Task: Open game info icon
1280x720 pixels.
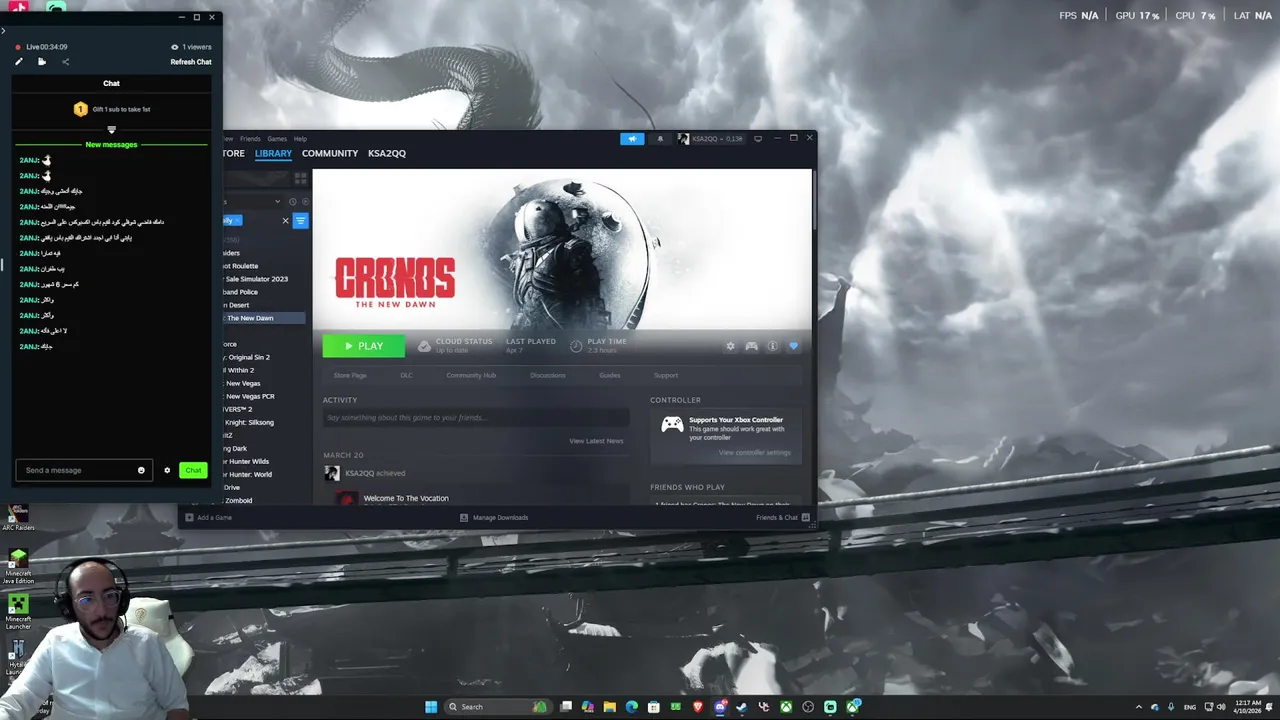Action: (772, 346)
